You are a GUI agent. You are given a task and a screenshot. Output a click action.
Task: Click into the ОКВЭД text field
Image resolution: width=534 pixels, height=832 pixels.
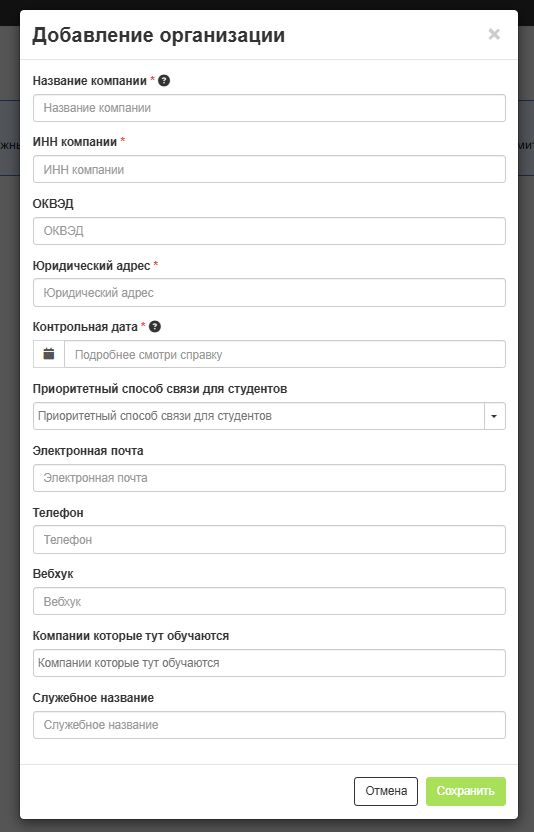coord(269,231)
